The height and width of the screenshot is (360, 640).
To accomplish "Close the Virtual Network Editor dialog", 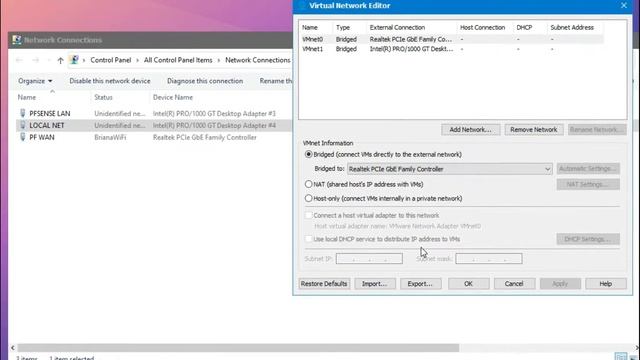I will pos(624,5).
